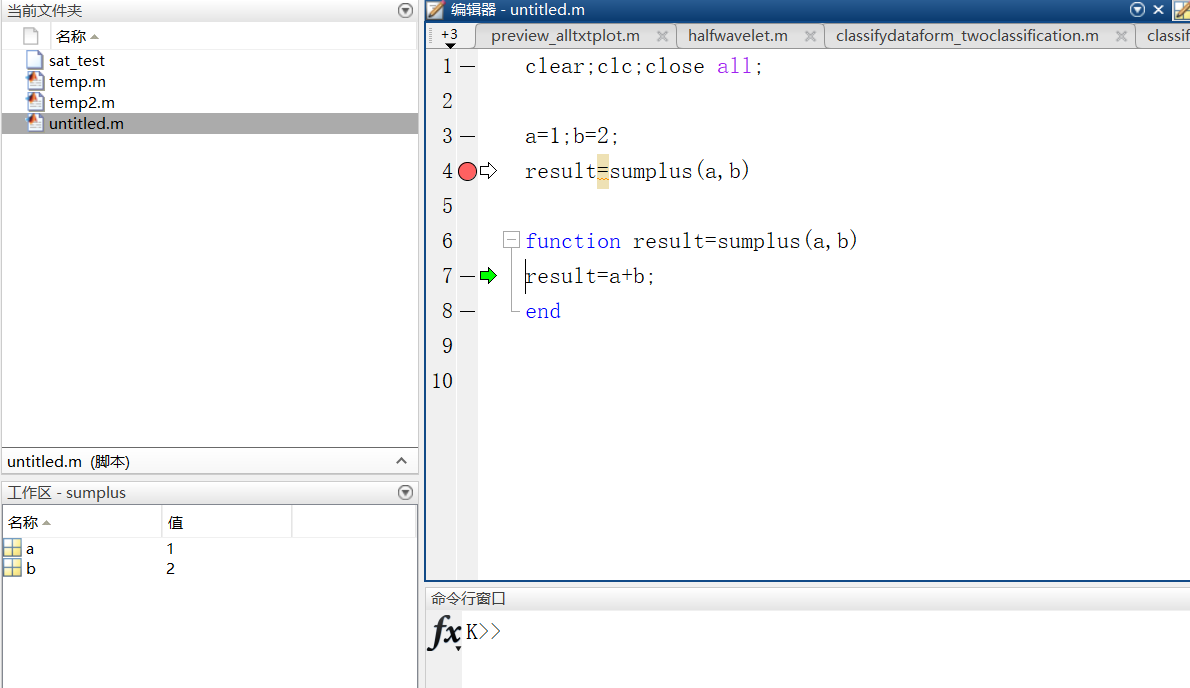Close the halfwavelet.m tab
Viewport: 1190px width, 688px height.
[811, 36]
